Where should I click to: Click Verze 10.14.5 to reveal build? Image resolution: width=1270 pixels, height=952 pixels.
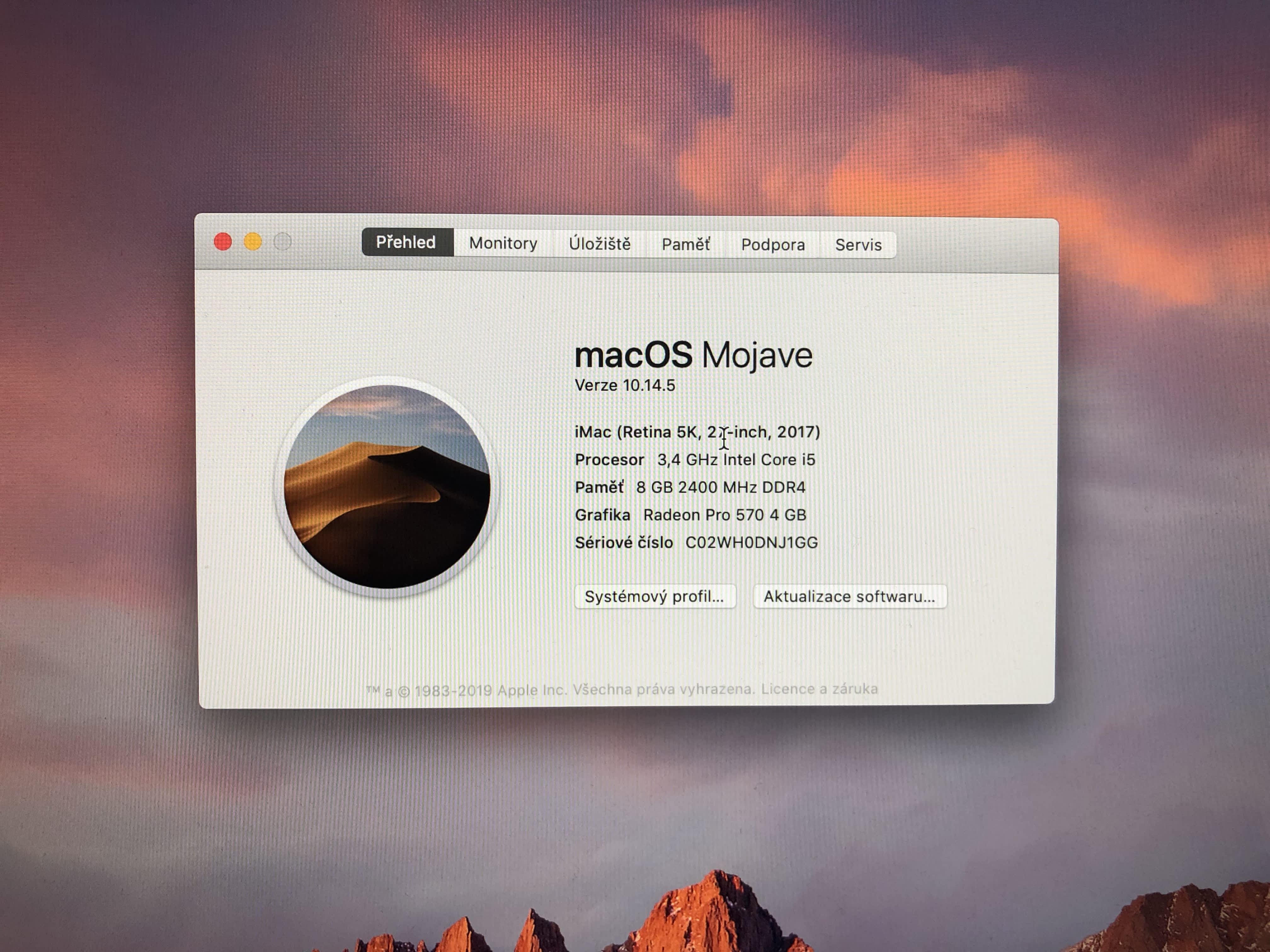(625, 386)
